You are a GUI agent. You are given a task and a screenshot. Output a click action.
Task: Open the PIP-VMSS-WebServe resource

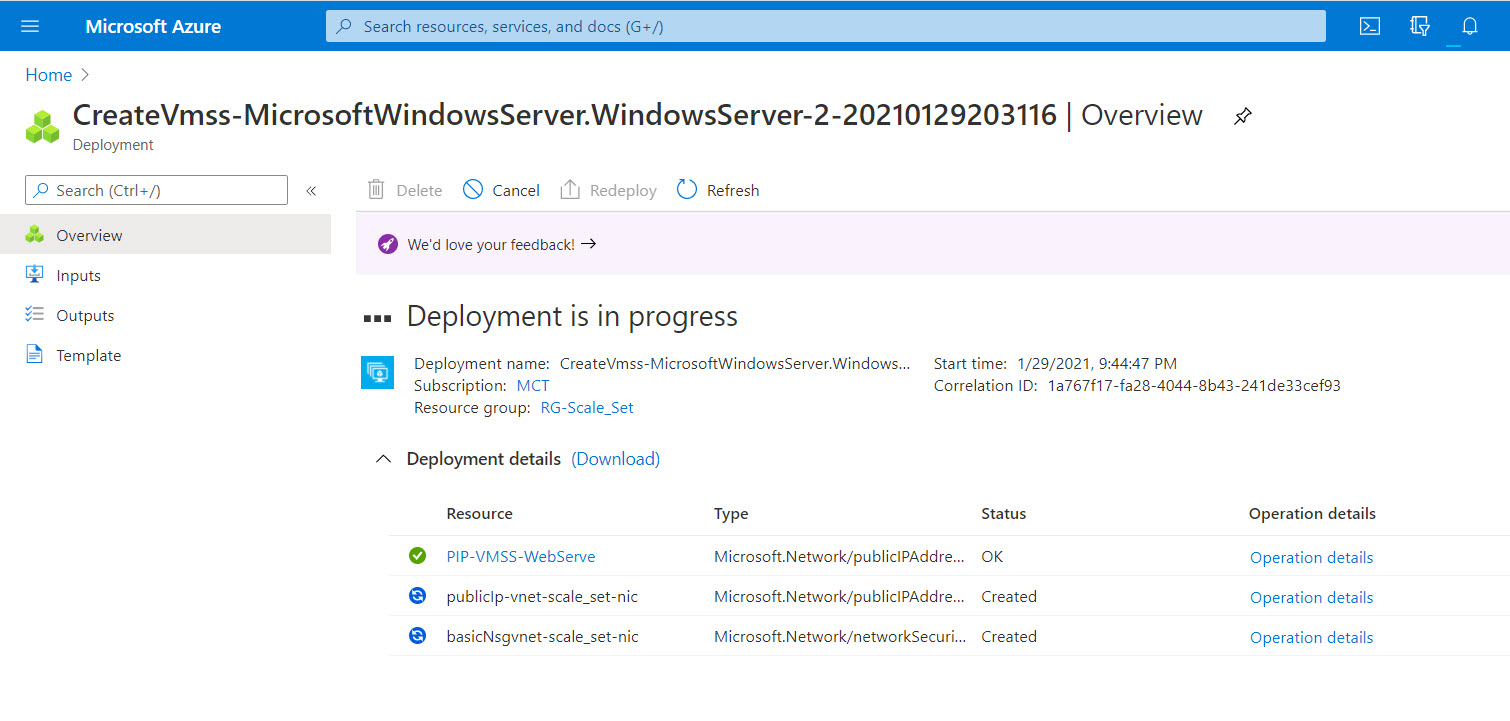point(520,557)
